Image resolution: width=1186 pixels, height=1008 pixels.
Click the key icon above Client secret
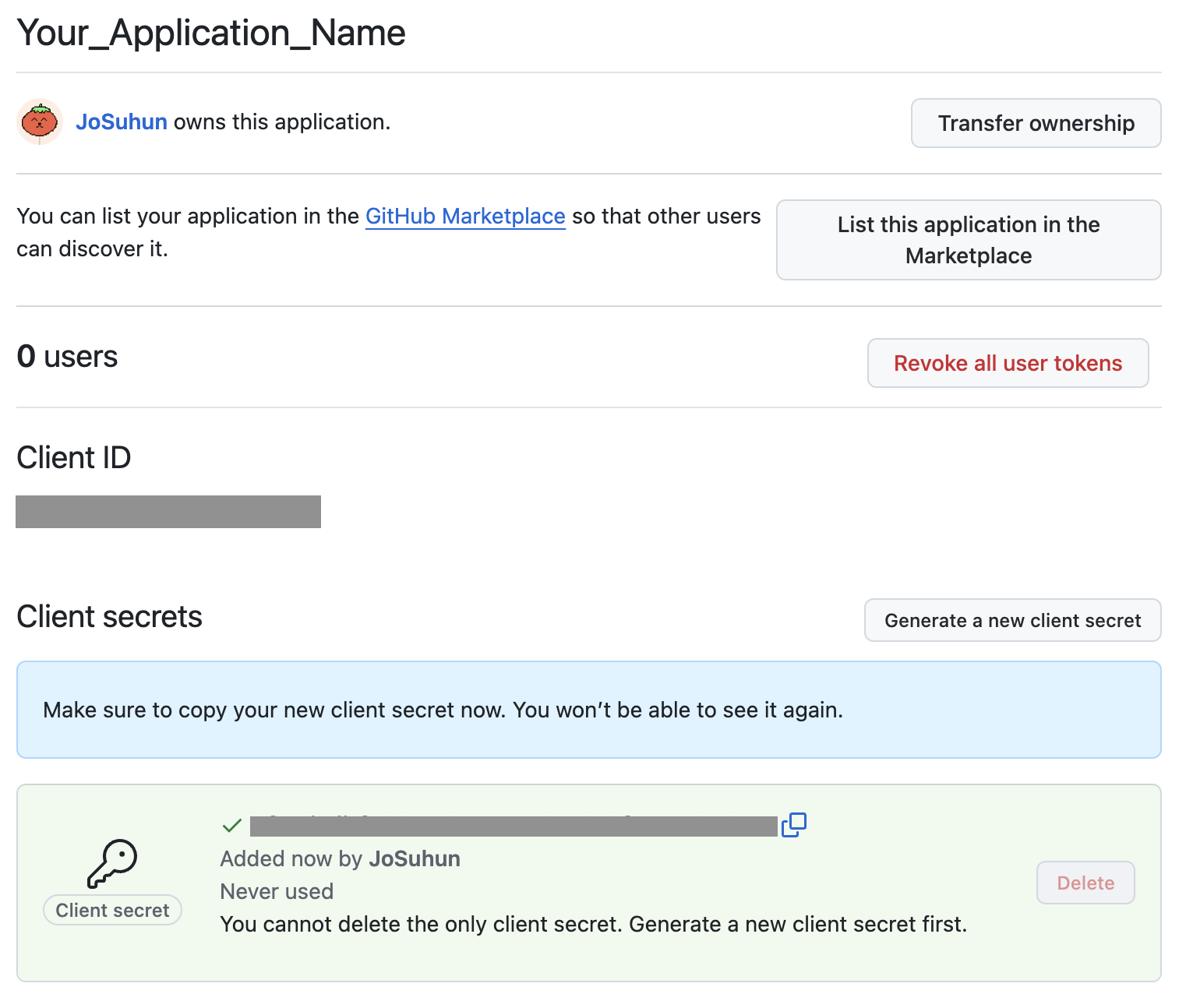tap(112, 863)
